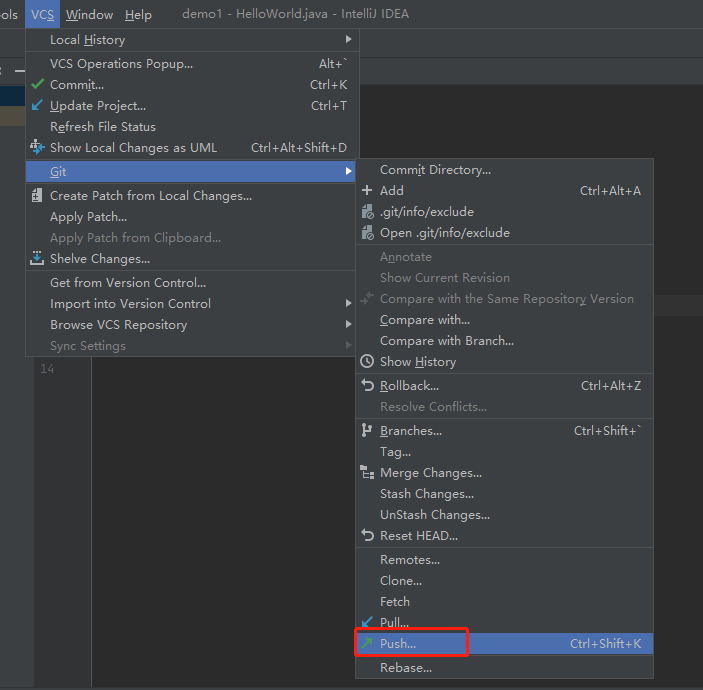Click the Branches fork icon
Screen dimensions: 703x690
coord(366,430)
